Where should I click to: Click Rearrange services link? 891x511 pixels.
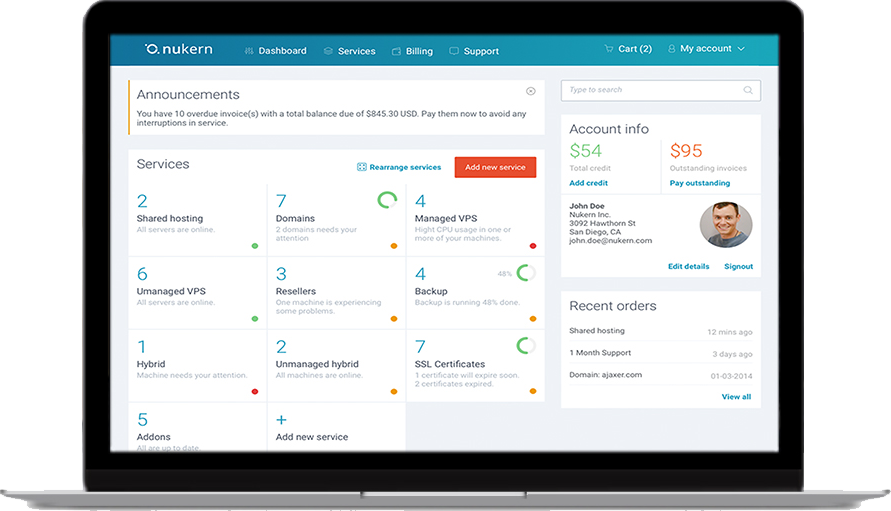pyautogui.click(x=405, y=167)
